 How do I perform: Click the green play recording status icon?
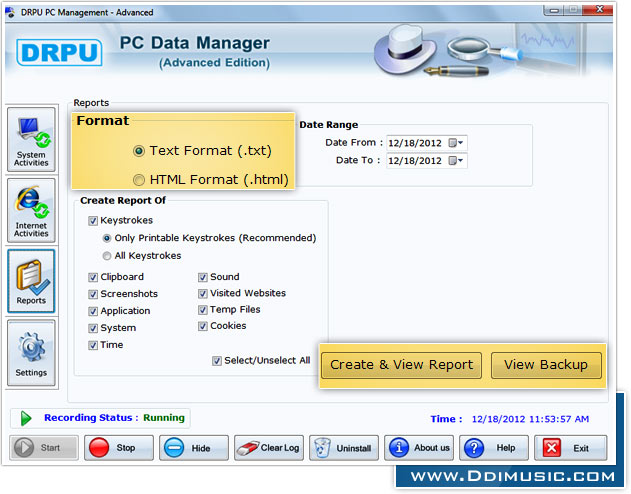click(x=26, y=418)
